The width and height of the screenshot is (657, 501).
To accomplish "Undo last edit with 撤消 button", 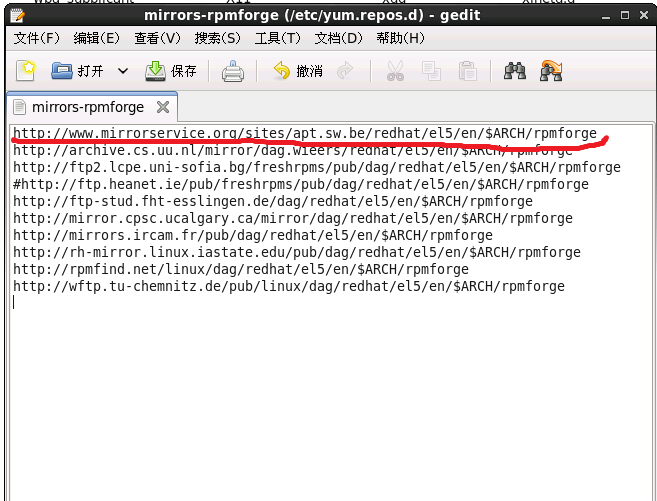I will click(x=298, y=71).
